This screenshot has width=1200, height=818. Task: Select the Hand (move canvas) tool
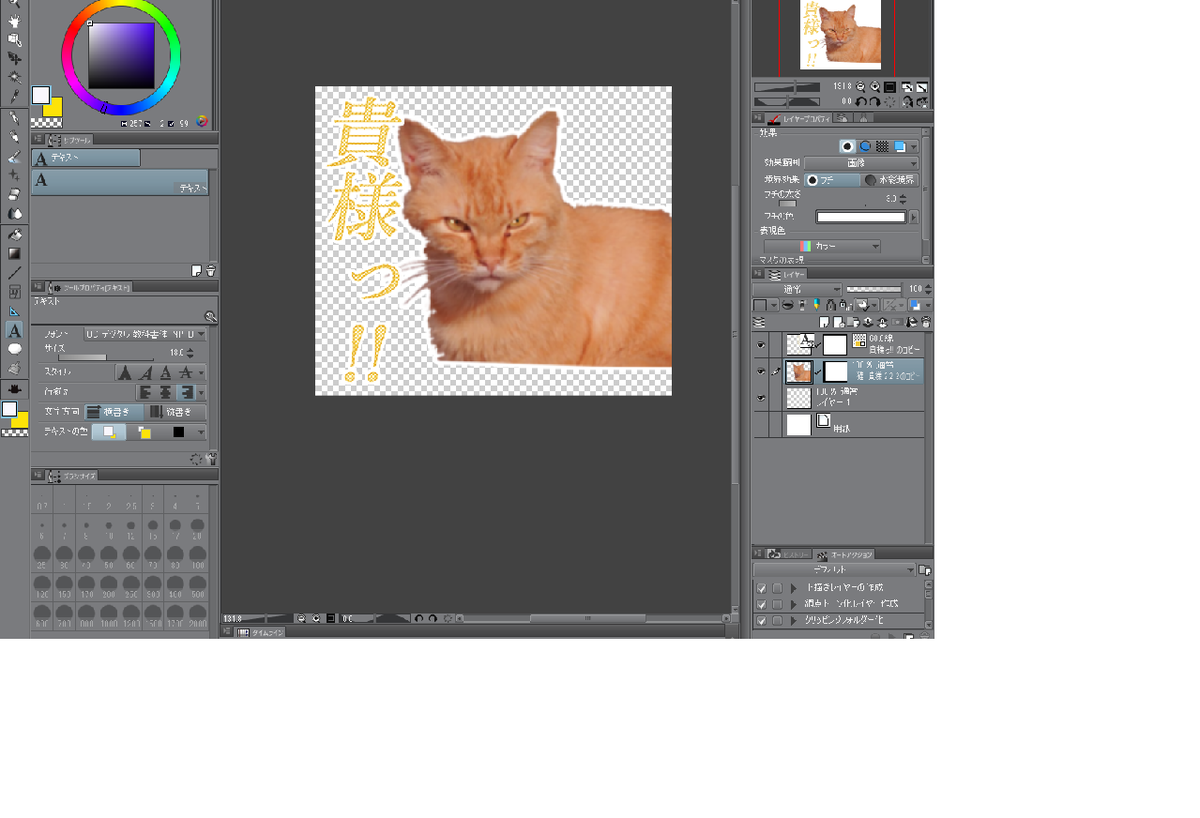pyautogui.click(x=14, y=21)
